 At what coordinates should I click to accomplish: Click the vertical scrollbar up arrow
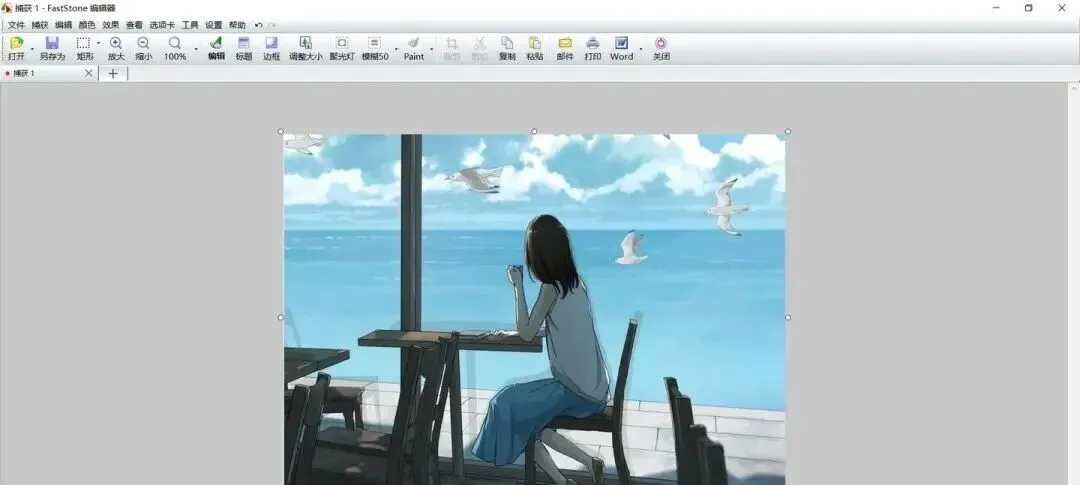point(1074,88)
